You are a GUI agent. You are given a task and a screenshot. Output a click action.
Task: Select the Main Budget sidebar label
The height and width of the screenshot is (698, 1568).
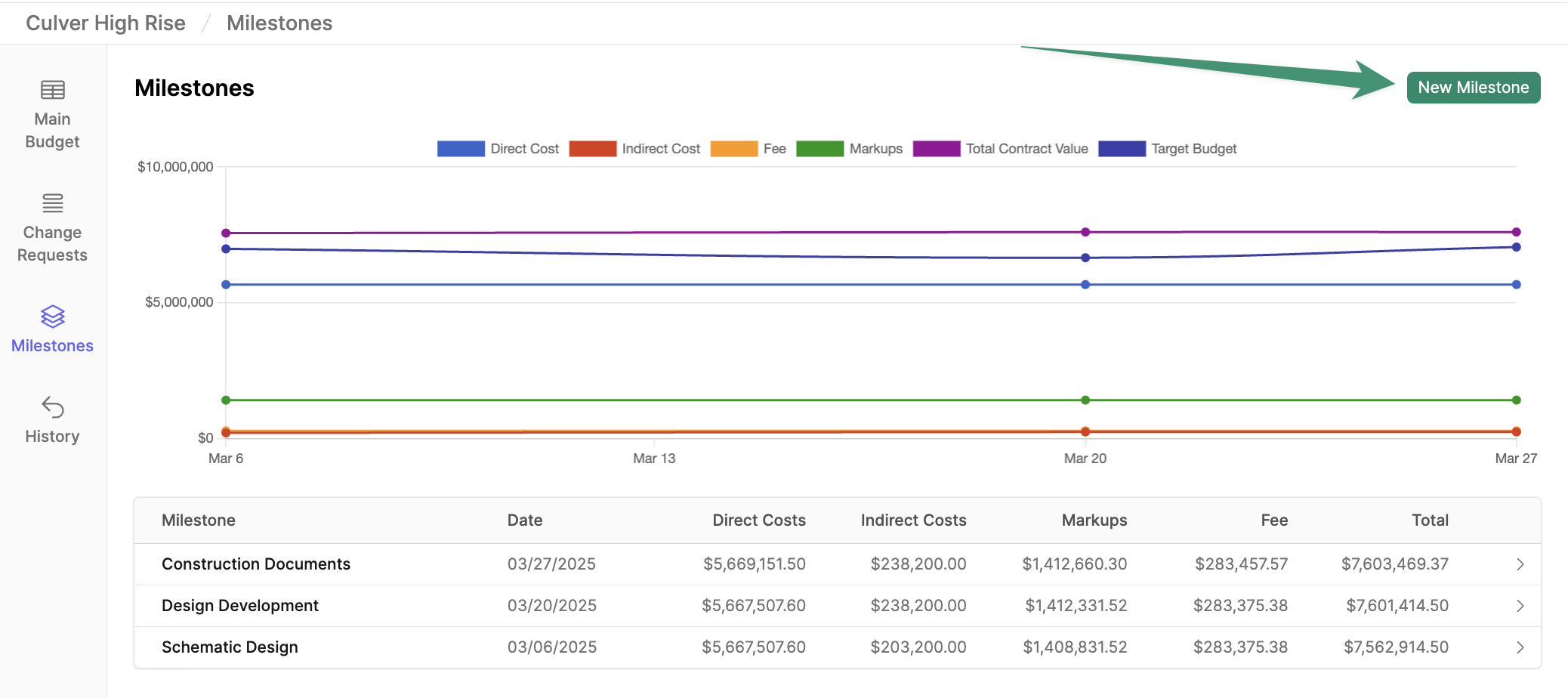(52, 131)
